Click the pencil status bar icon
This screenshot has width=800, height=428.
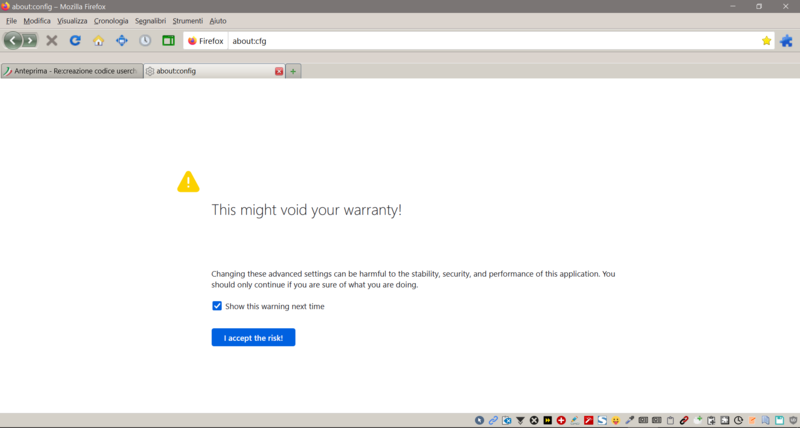(575, 420)
